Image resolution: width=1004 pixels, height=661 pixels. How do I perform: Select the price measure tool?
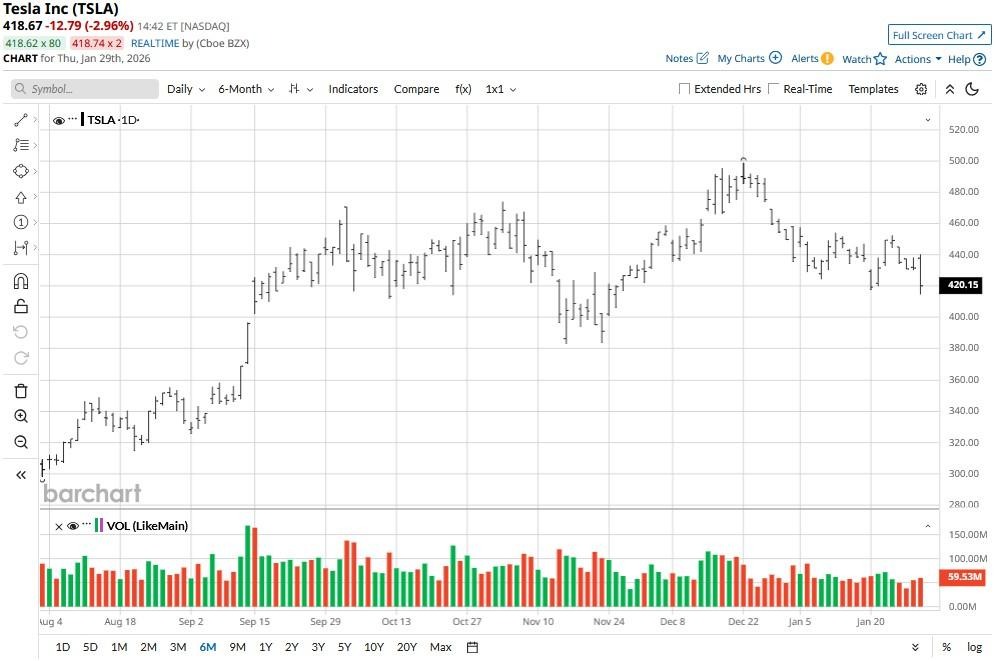20,248
